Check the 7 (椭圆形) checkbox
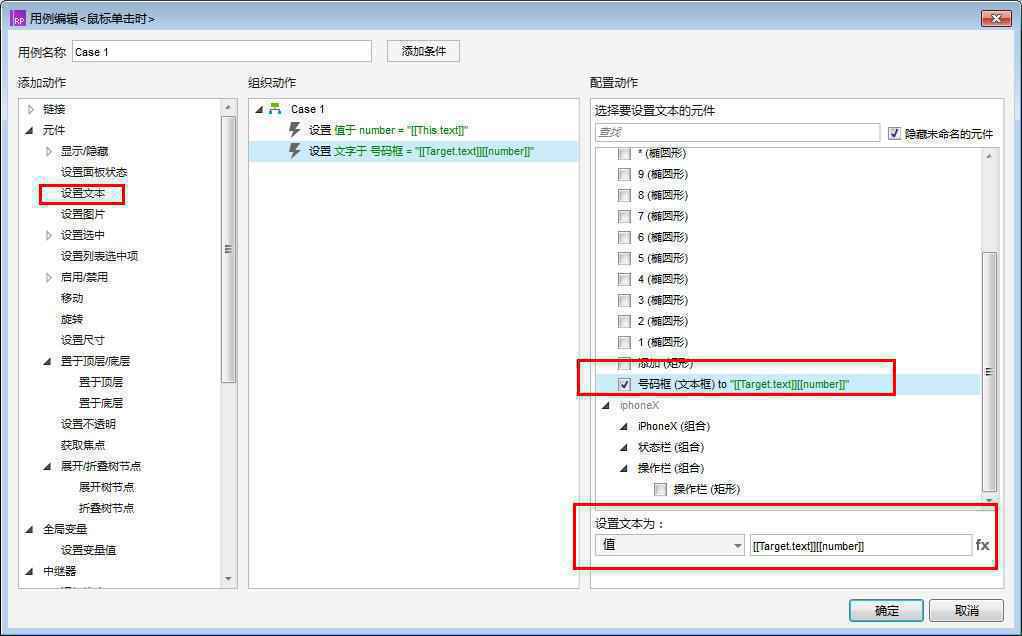This screenshot has width=1022, height=636. coord(624,216)
